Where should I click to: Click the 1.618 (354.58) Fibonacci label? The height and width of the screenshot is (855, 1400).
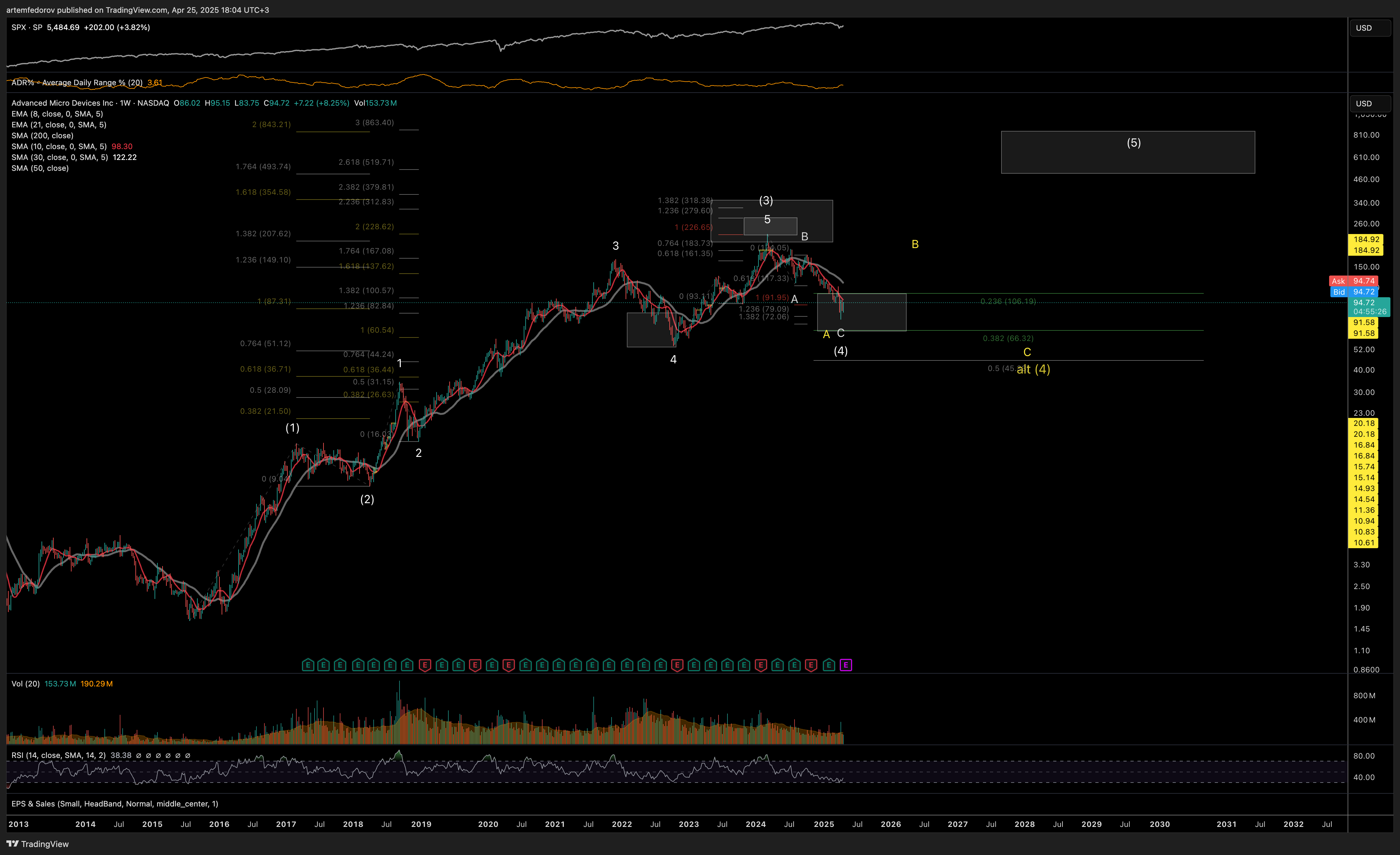(x=263, y=192)
